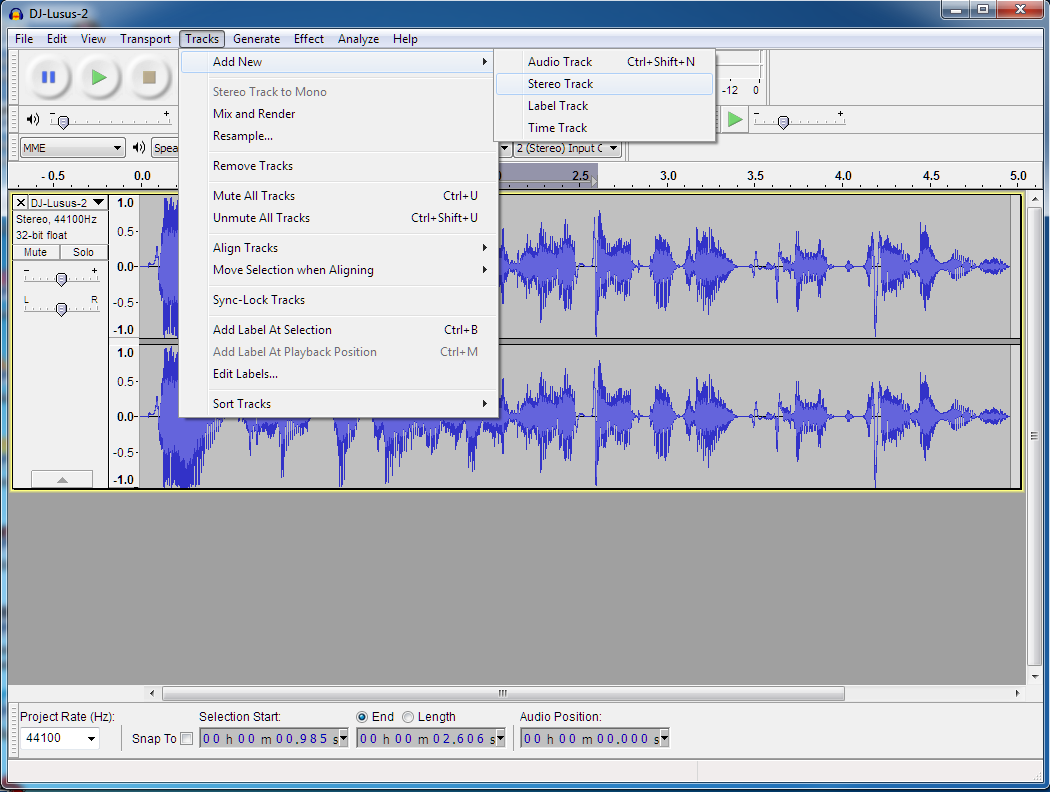
Task: Click the Stop playback icon
Action: [x=150, y=78]
